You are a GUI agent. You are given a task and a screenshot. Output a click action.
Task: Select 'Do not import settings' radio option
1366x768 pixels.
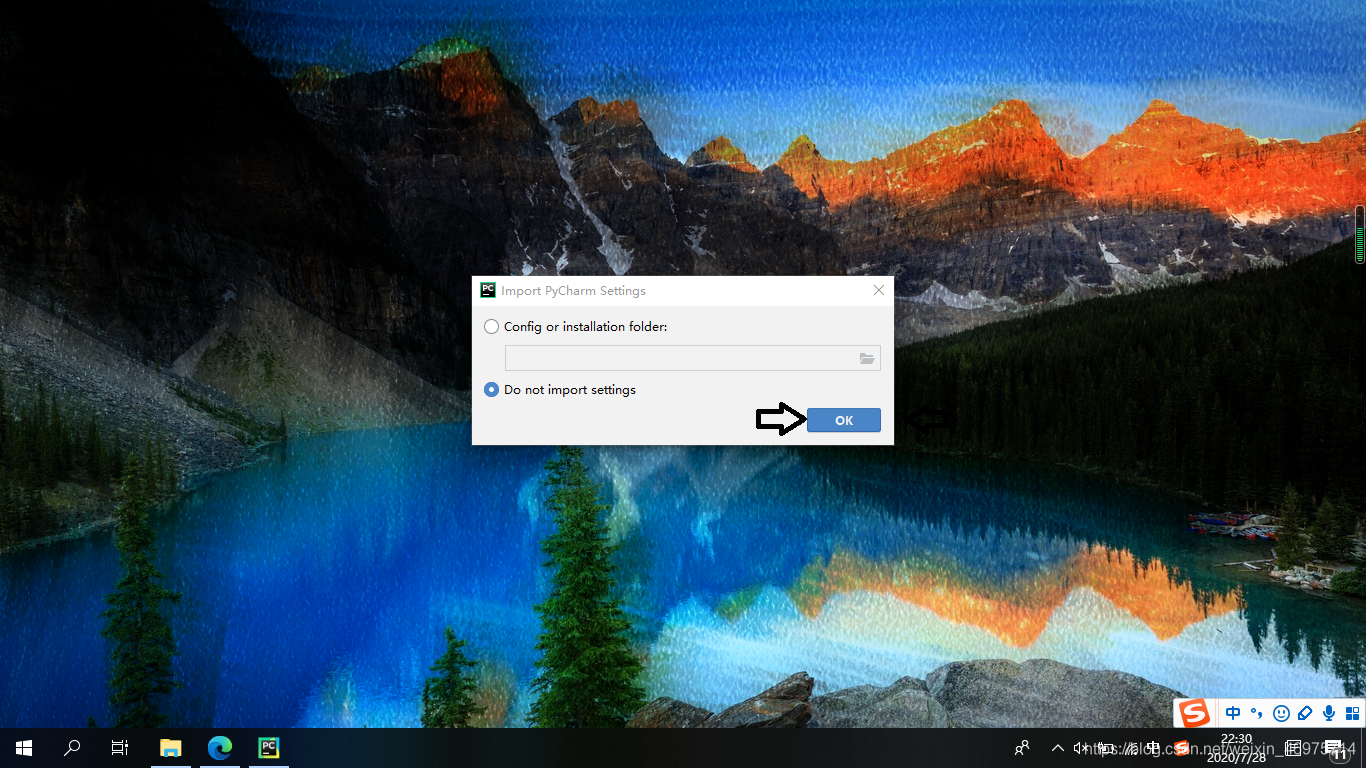(491, 390)
